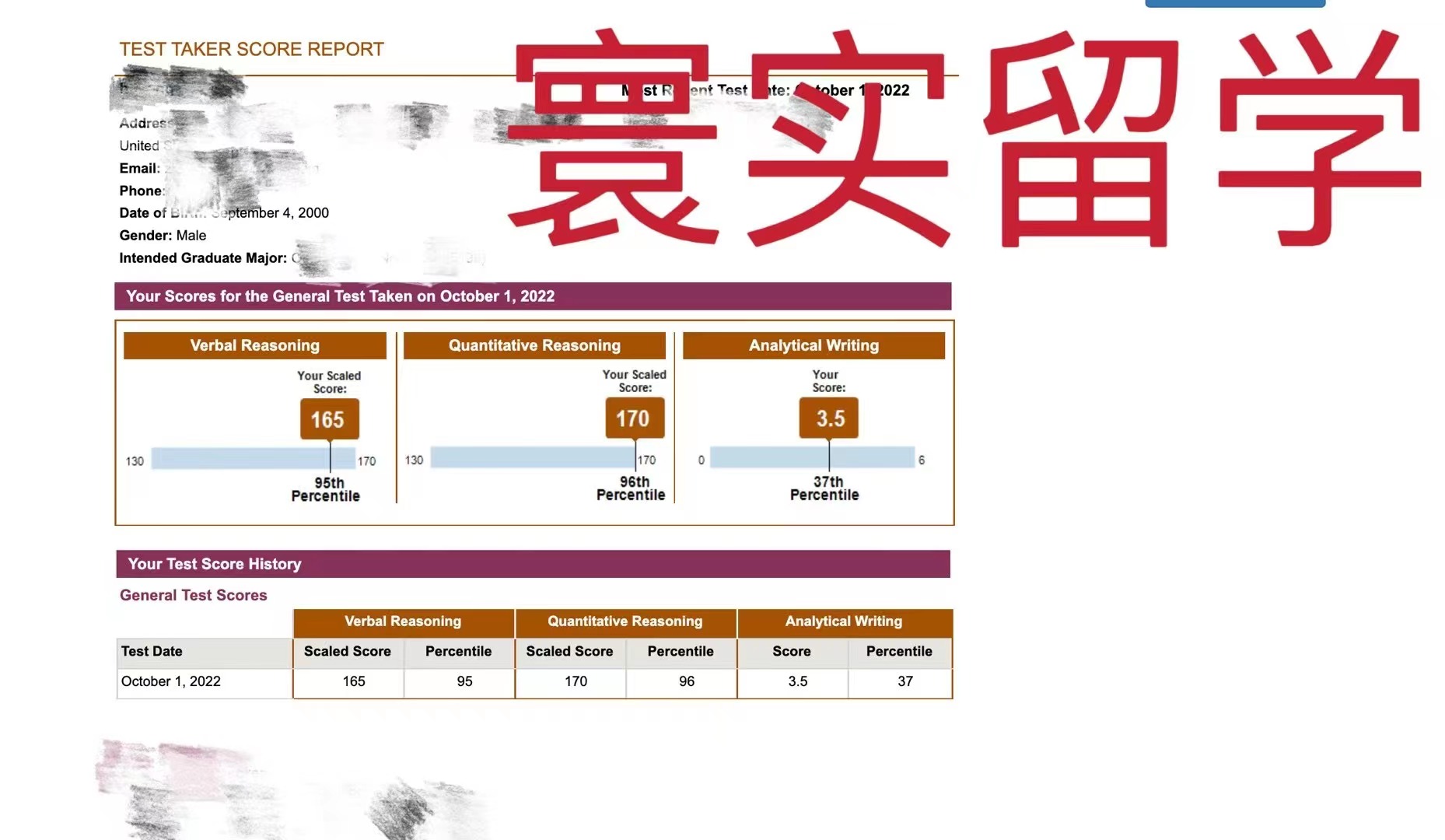Click the "95th Percentile" label

pos(326,489)
